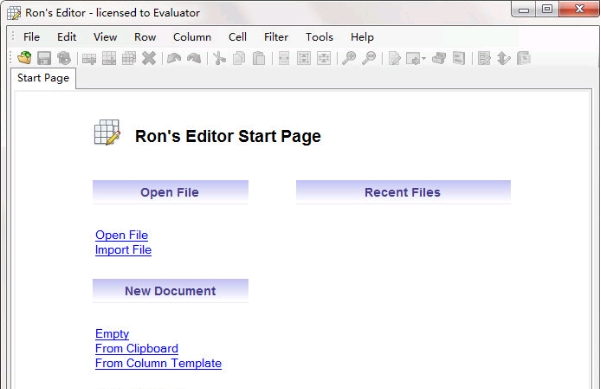This screenshot has height=389, width=601.
Task: Click the Ron's Editor Start Page heading
Action: point(228,136)
